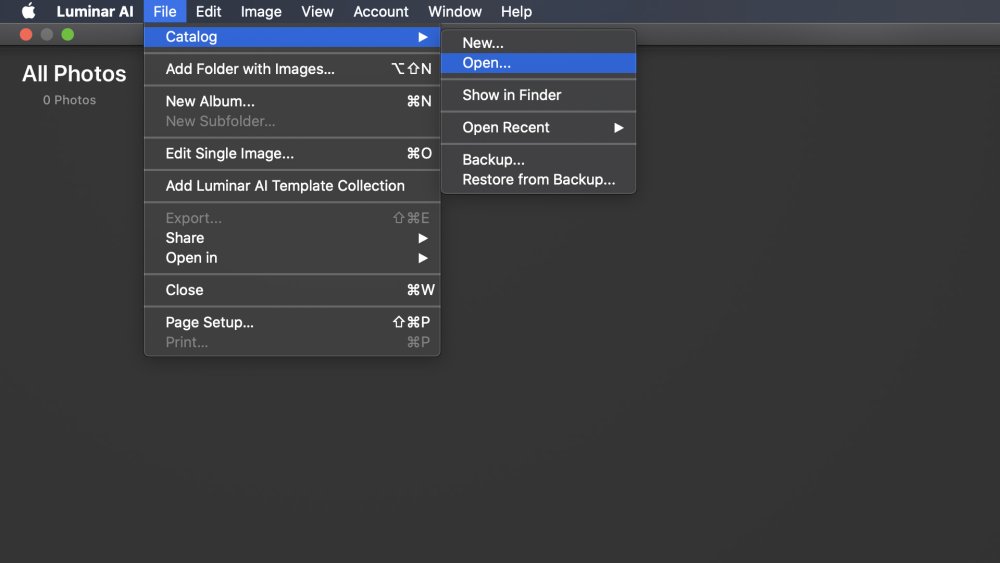The height and width of the screenshot is (563, 1000).
Task: Open the Account menu in menu bar
Action: pos(381,11)
